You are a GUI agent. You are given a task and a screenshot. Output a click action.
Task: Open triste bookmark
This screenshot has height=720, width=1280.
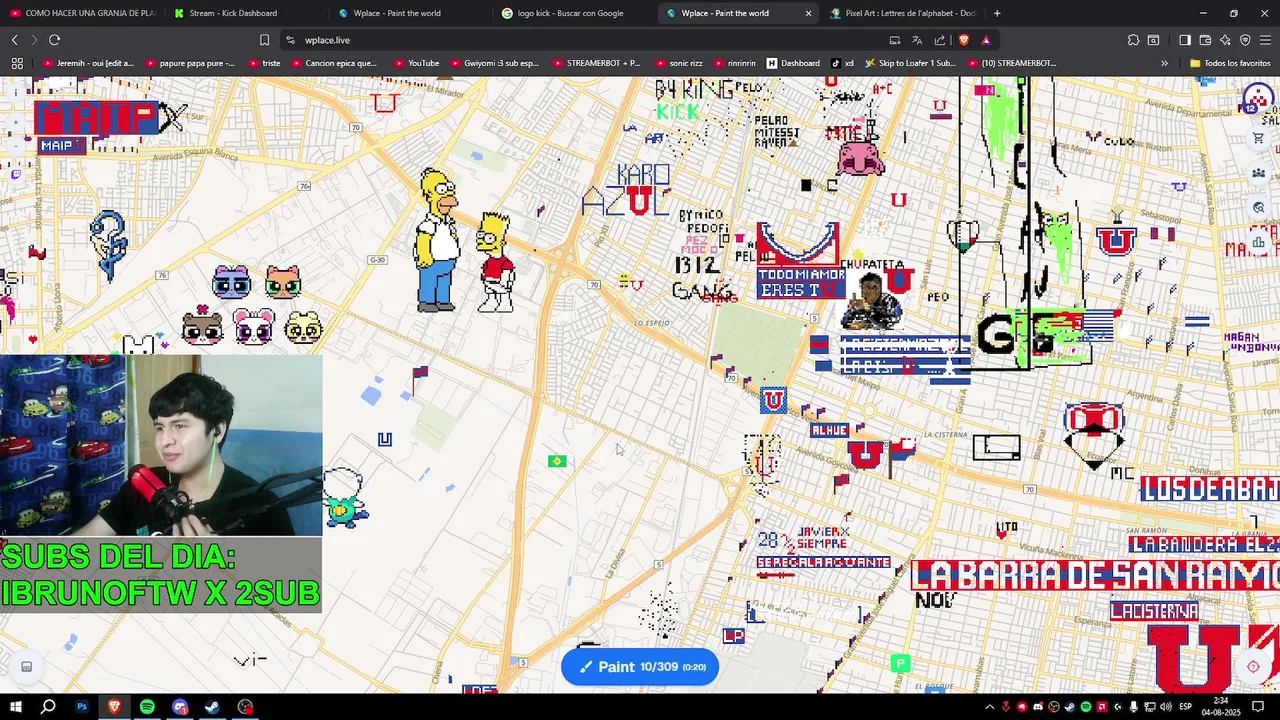click(263, 63)
